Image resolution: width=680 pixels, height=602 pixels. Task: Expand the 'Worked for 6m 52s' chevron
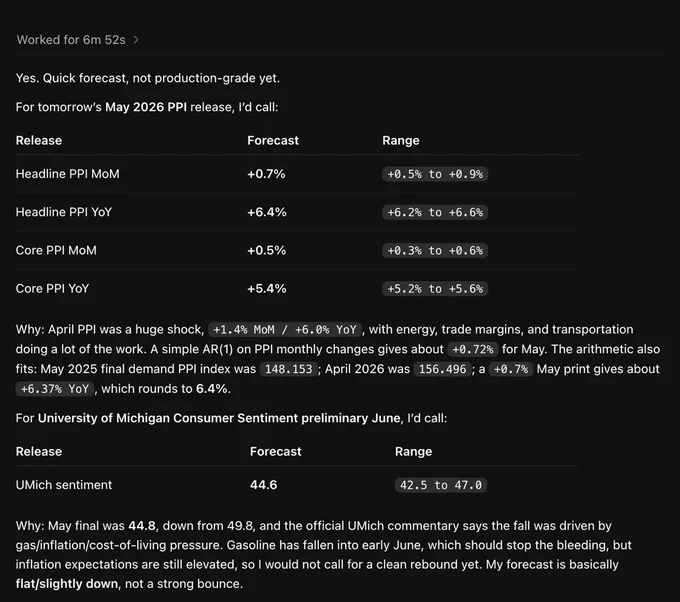[136, 40]
